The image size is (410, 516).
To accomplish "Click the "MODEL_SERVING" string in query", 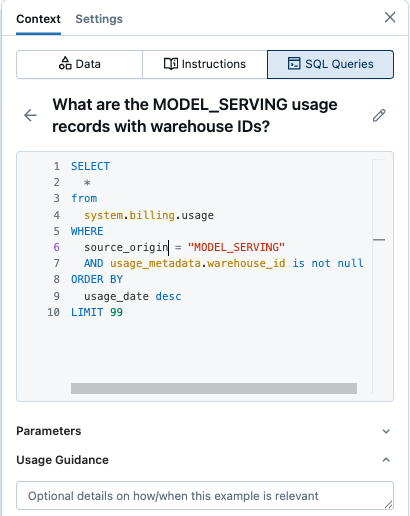I will click(236, 247).
